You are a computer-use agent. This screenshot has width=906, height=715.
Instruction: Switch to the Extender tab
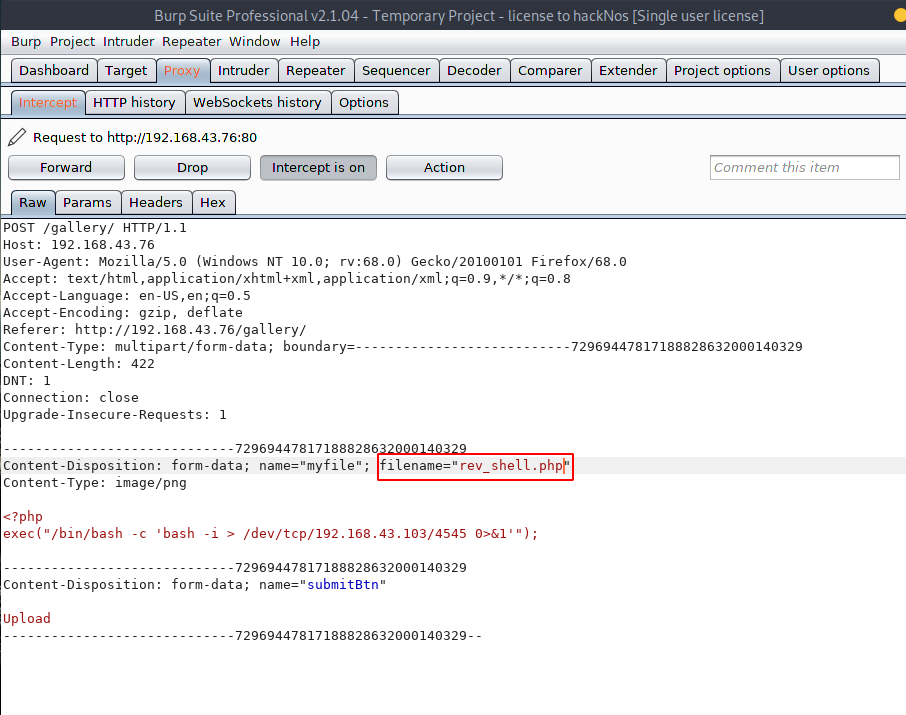click(x=628, y=71)
